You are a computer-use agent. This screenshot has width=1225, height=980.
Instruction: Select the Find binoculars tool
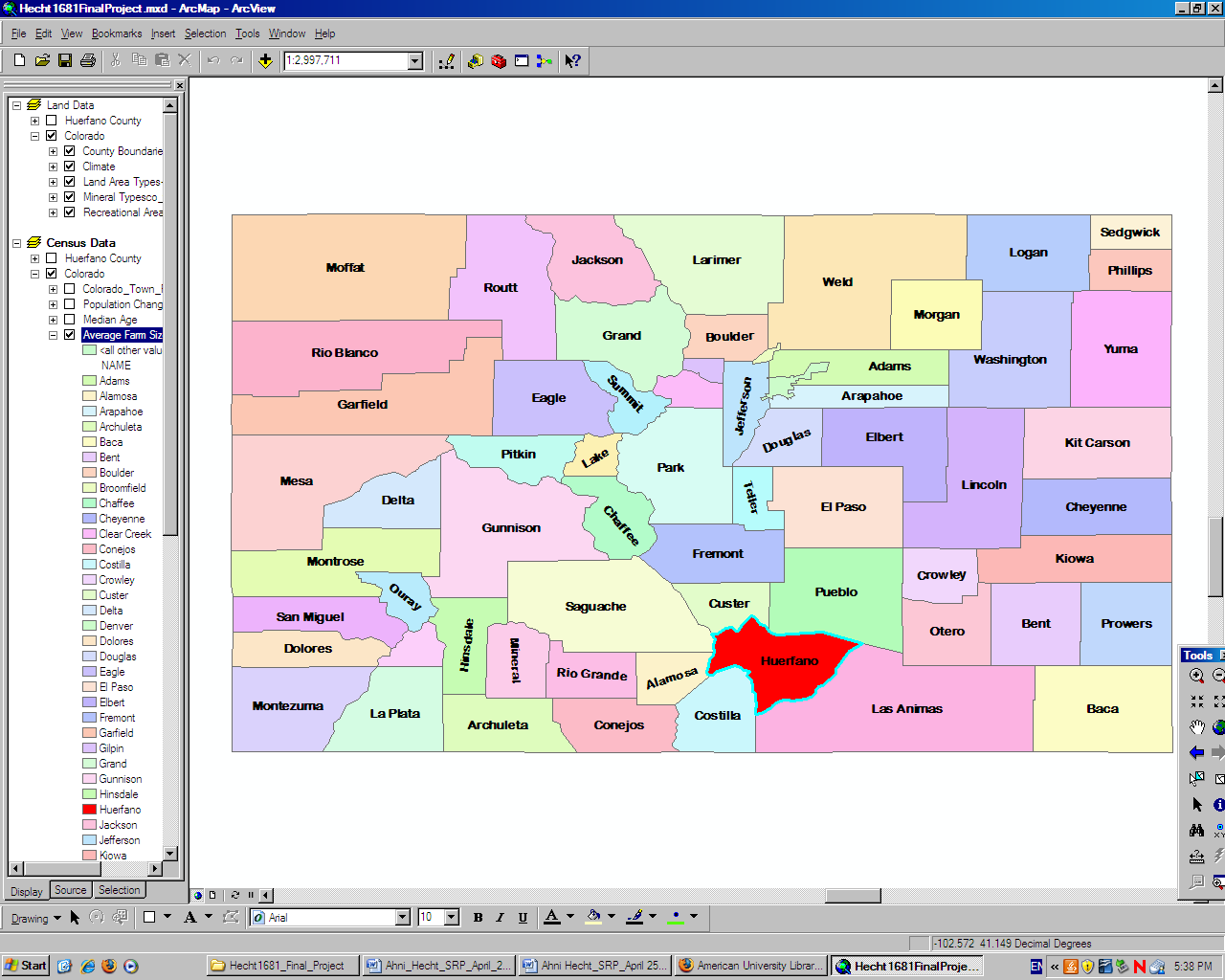tap(1196, 831)
